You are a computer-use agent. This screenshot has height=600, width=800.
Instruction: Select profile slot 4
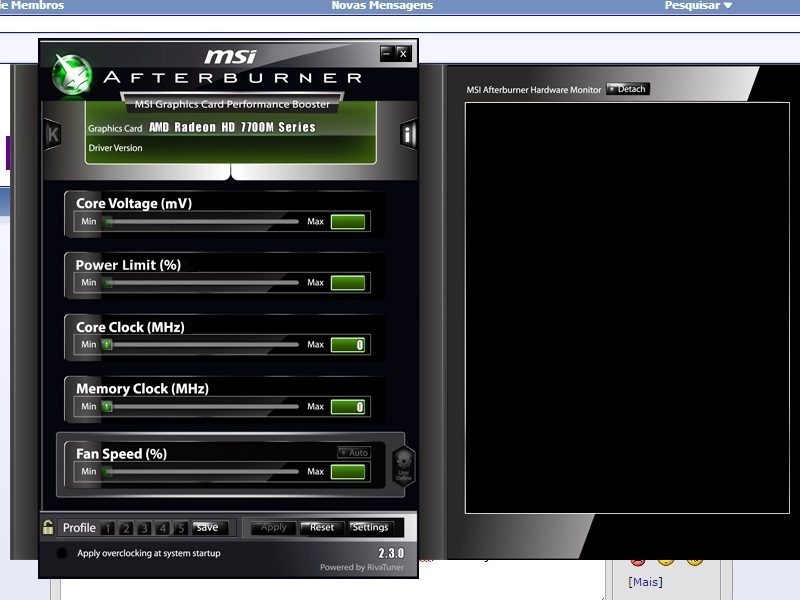click(x=163, y=528)
